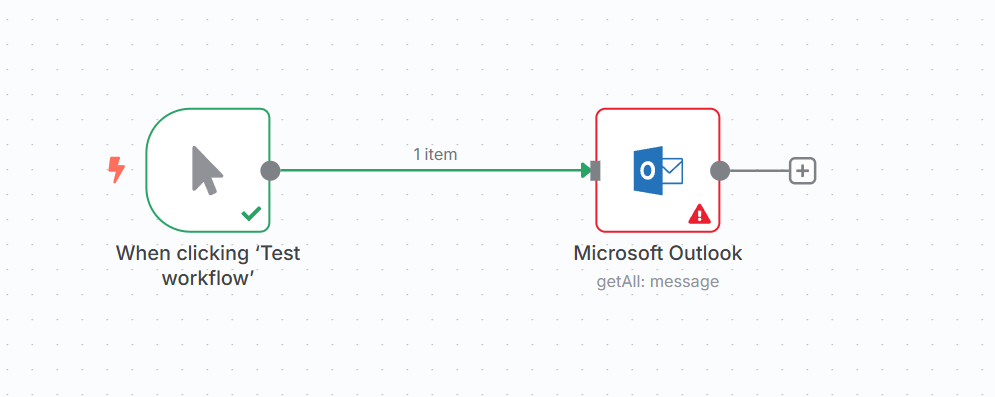Click the gray connector line before plus button

tap(760, 171)
